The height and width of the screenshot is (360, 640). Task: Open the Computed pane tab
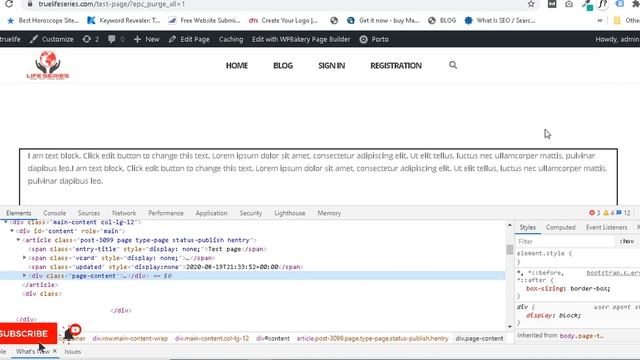click(560, 227)
